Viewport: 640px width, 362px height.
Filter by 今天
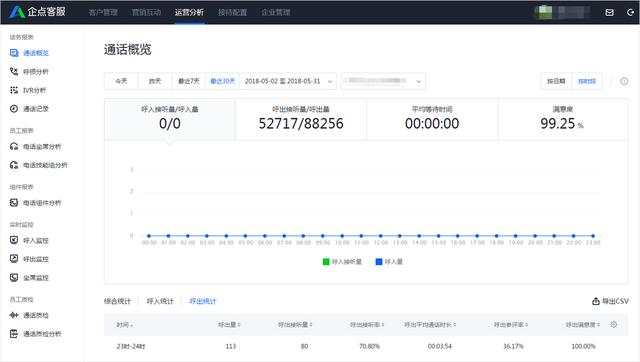(121, 81)
